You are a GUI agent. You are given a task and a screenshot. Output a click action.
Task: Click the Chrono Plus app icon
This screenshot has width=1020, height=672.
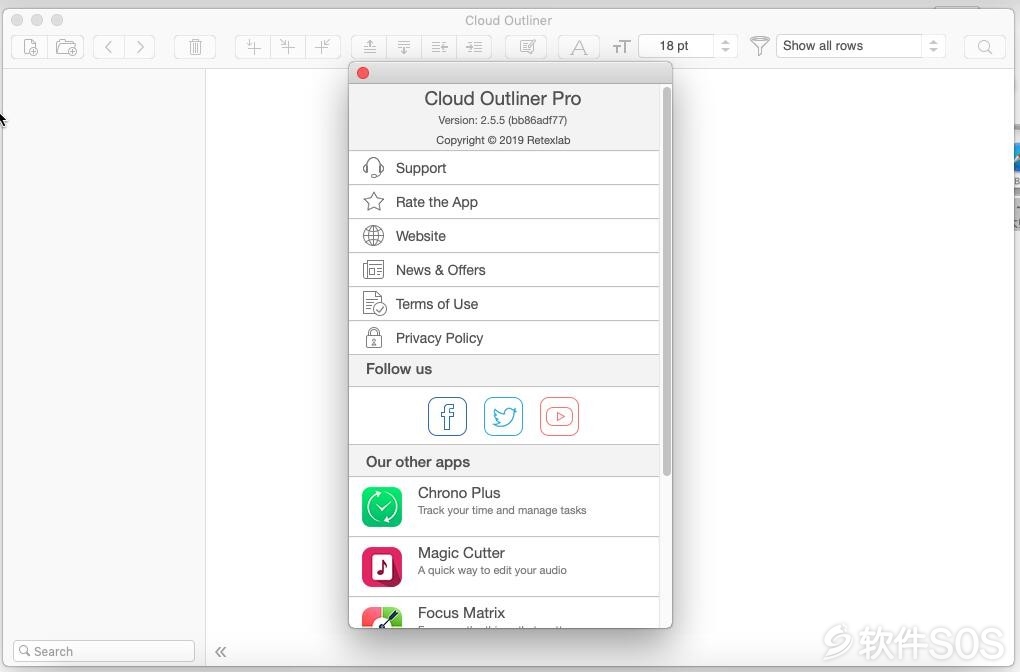[x=382, y=507]
